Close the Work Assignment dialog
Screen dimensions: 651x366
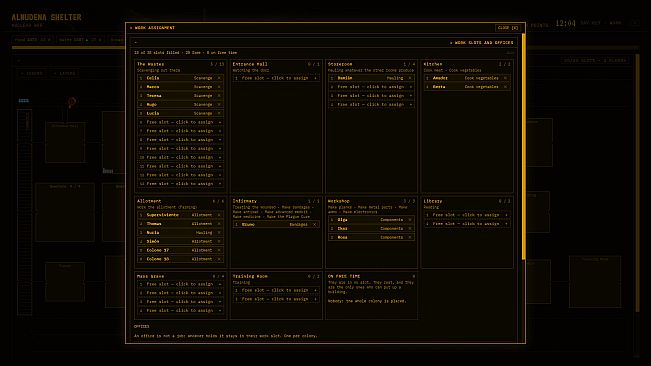508,28
